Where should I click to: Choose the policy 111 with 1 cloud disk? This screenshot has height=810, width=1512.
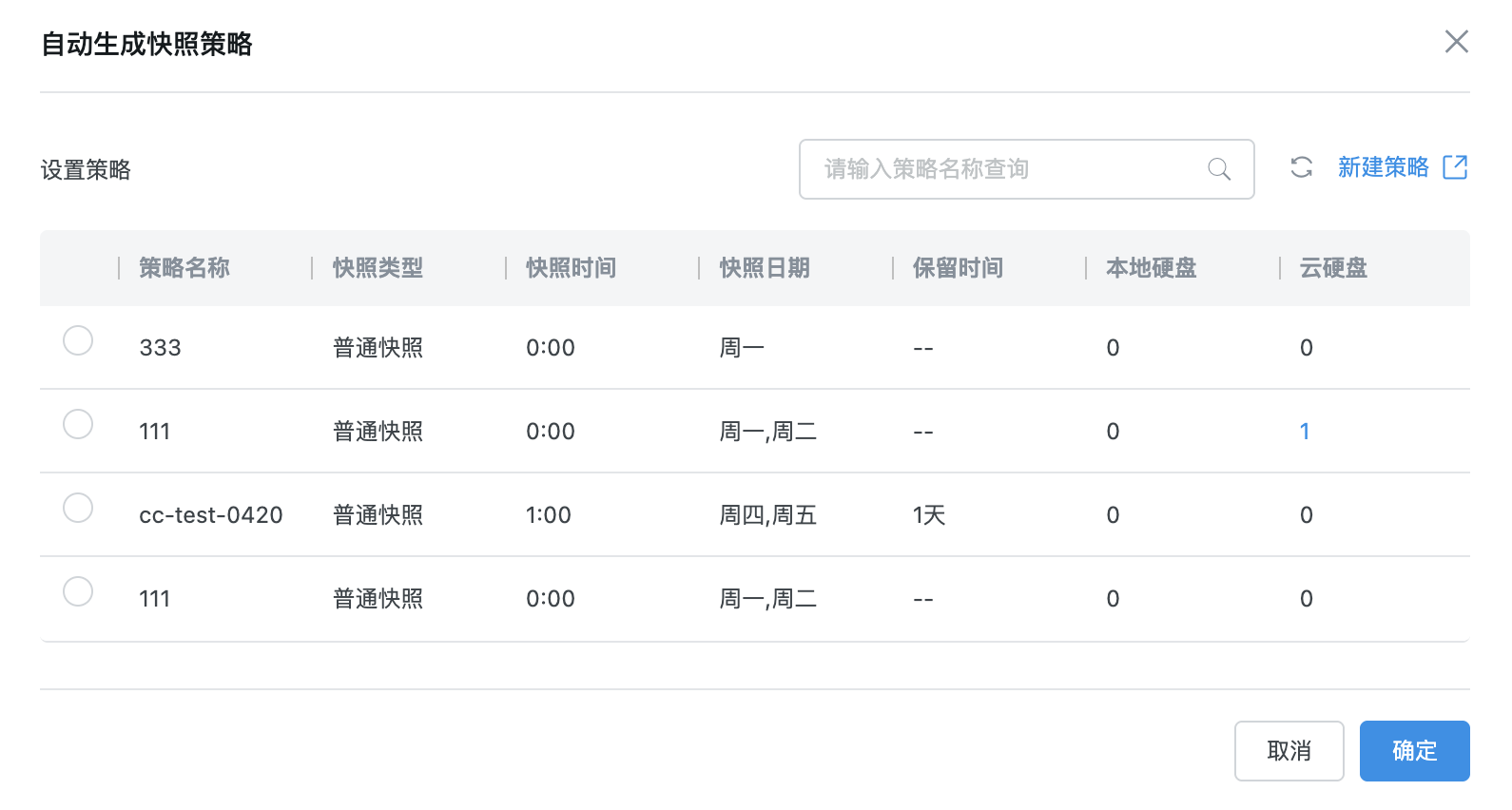(78, 424)
